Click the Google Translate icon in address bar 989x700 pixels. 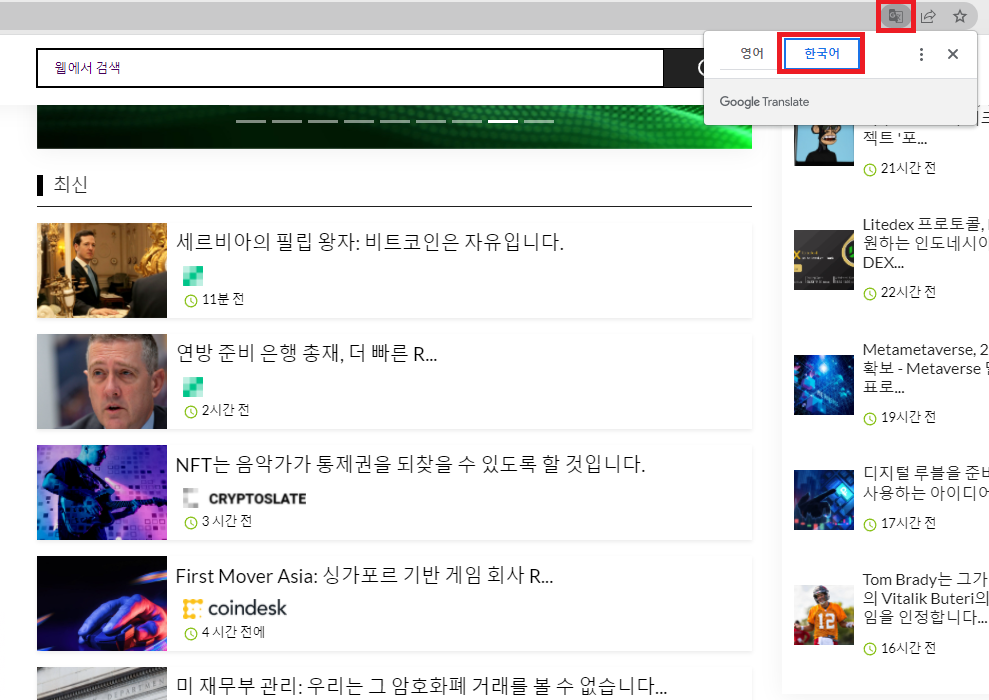(895, 16)
